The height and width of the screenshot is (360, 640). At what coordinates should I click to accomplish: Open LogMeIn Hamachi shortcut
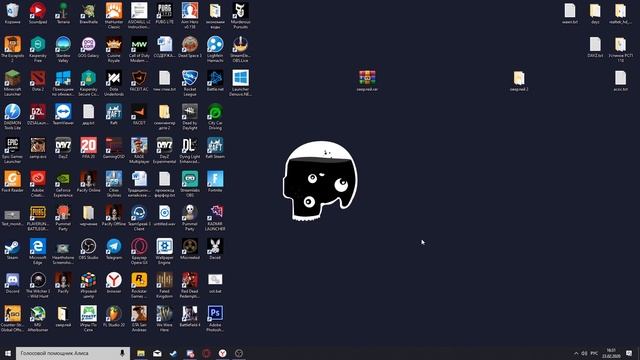[215, 49]
